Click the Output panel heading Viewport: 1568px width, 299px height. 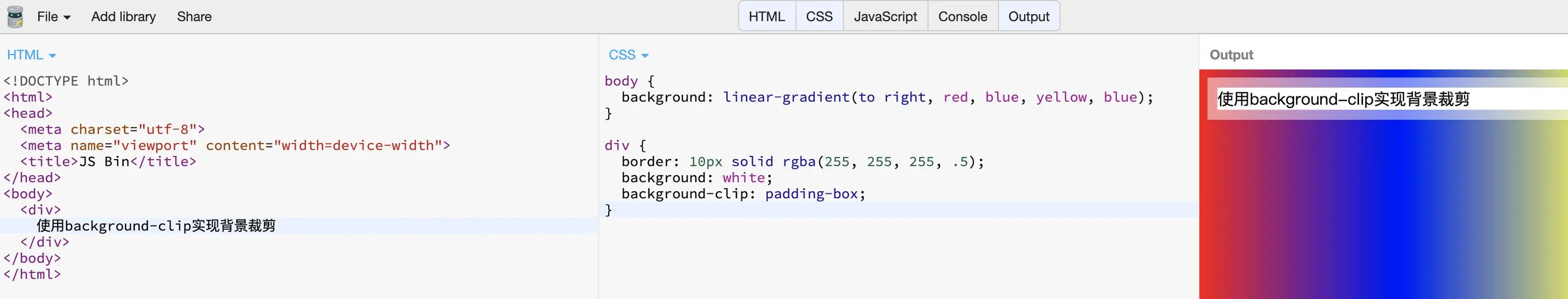click(1231, 55)
